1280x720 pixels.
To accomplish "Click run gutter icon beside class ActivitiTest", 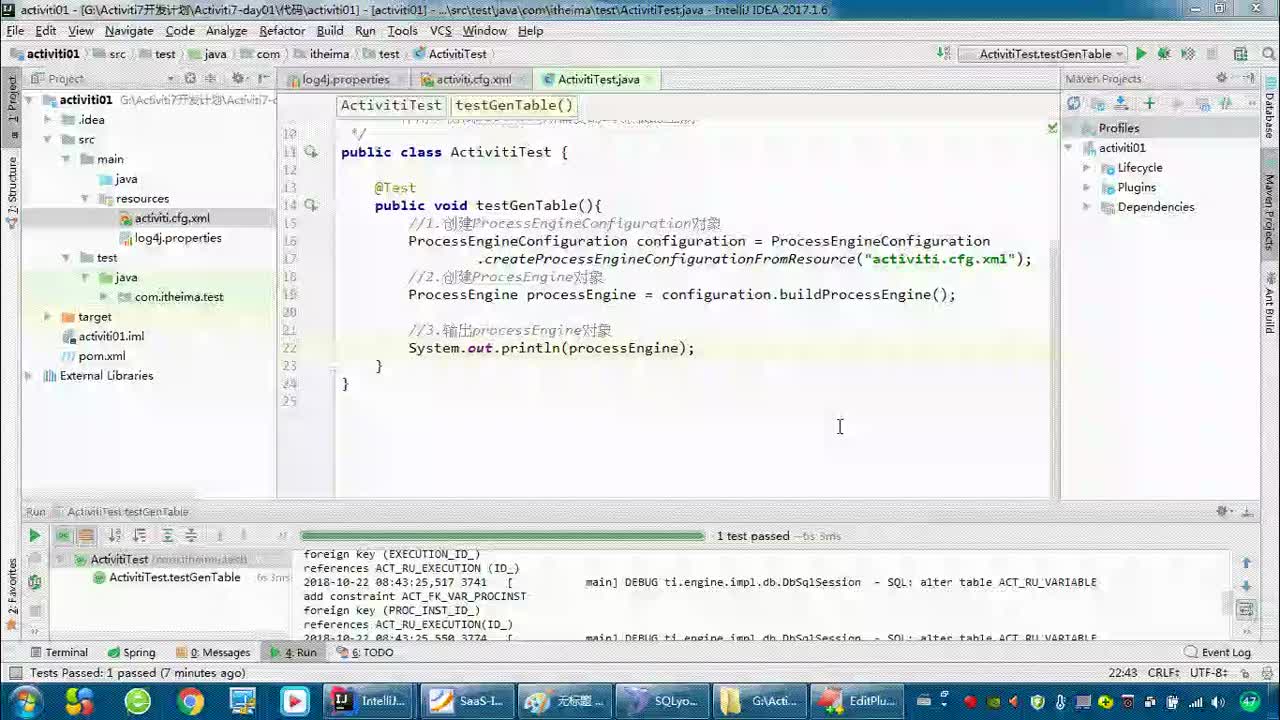I will 311,152.
